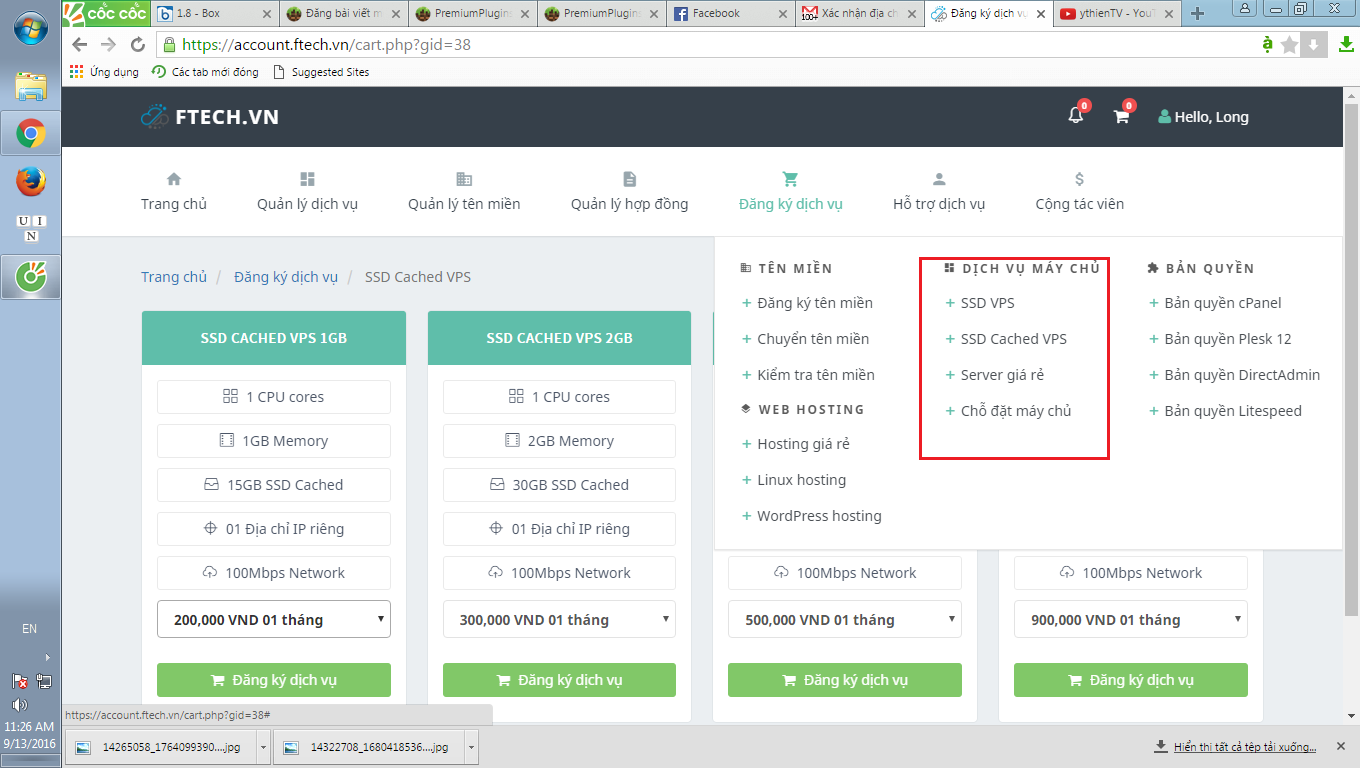Open the notifications bell icon

(1076, 116)
